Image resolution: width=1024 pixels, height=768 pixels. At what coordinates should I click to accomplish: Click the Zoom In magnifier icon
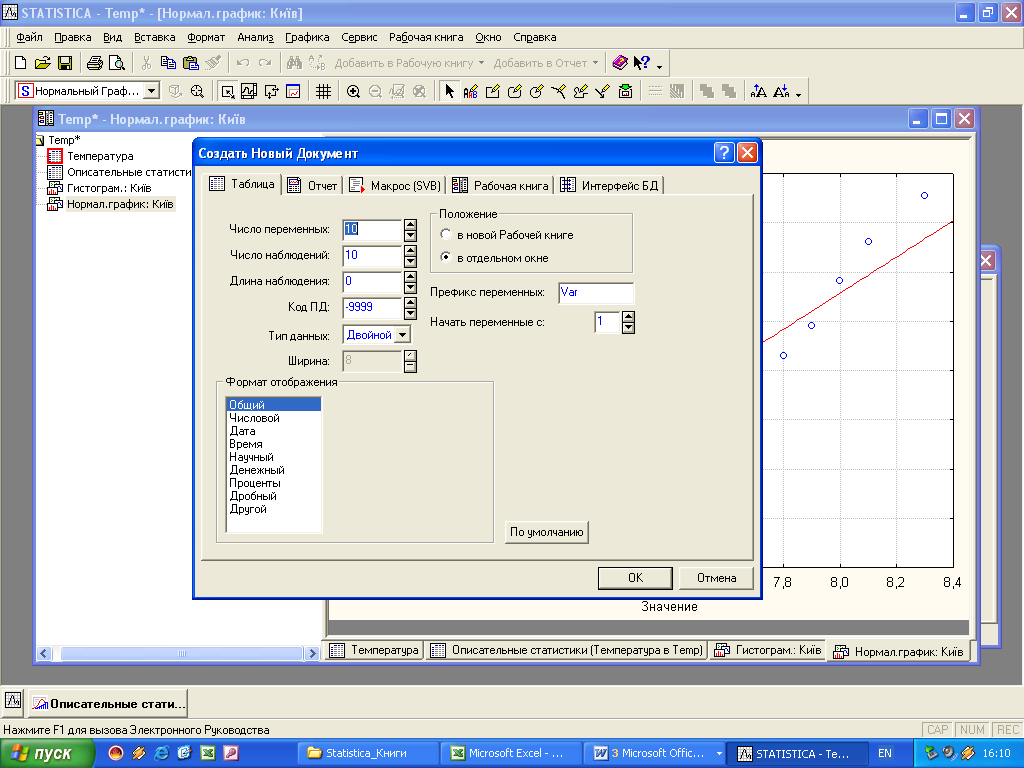[x=353, y=91]
